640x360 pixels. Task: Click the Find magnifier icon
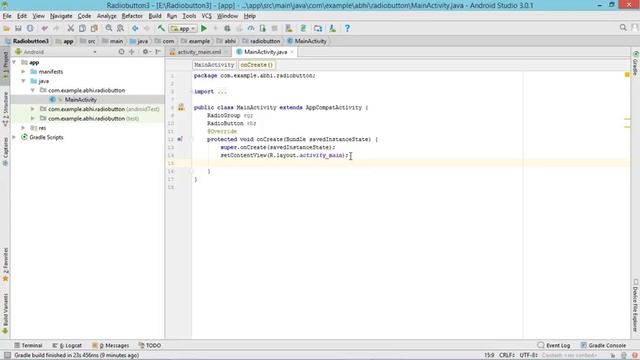click(x=109, y=29)
